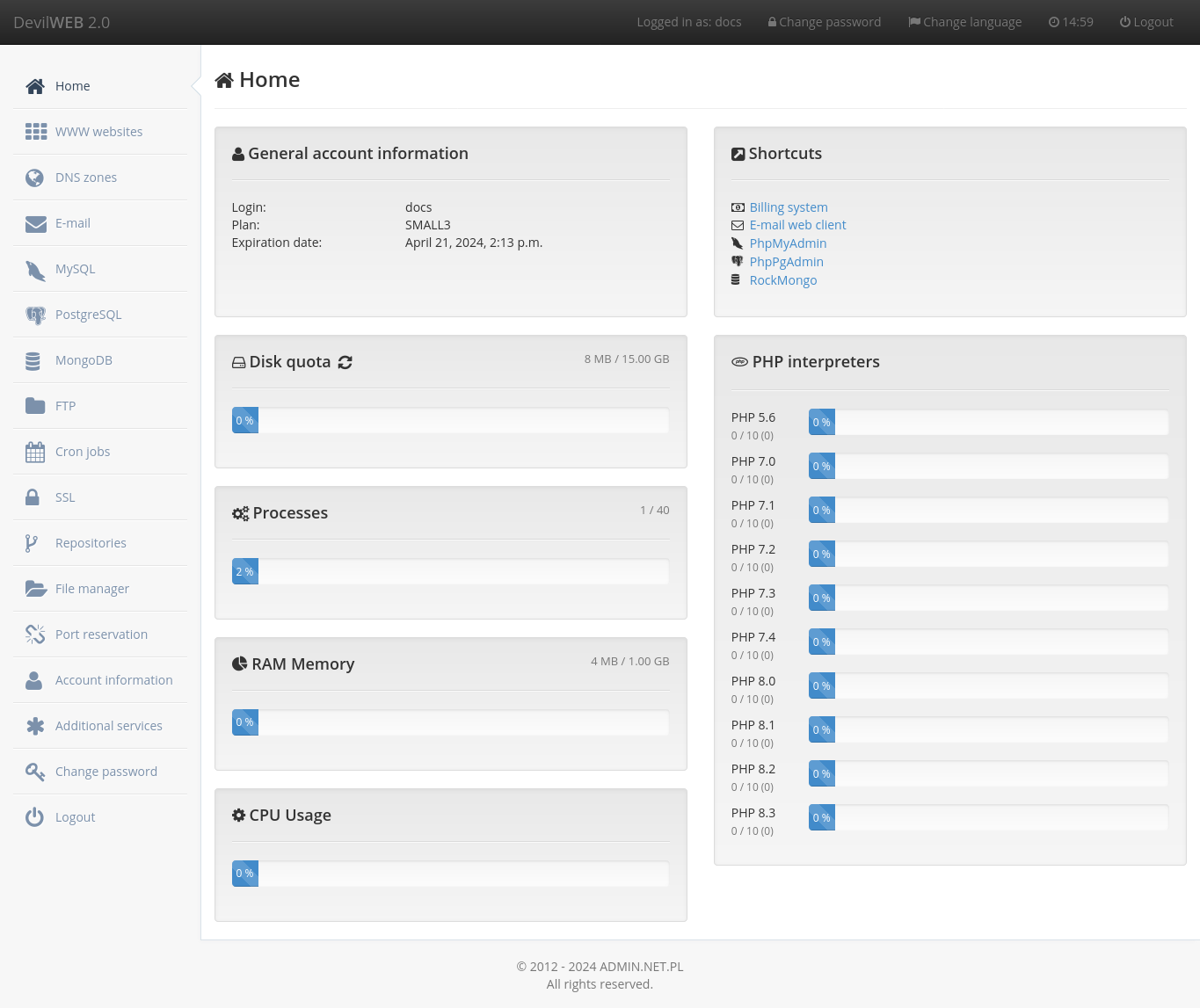Viewport: 1200px width, 1008px height.
Task: Open the PhpMyAdmin shortcut link
Action: point(788,243)
